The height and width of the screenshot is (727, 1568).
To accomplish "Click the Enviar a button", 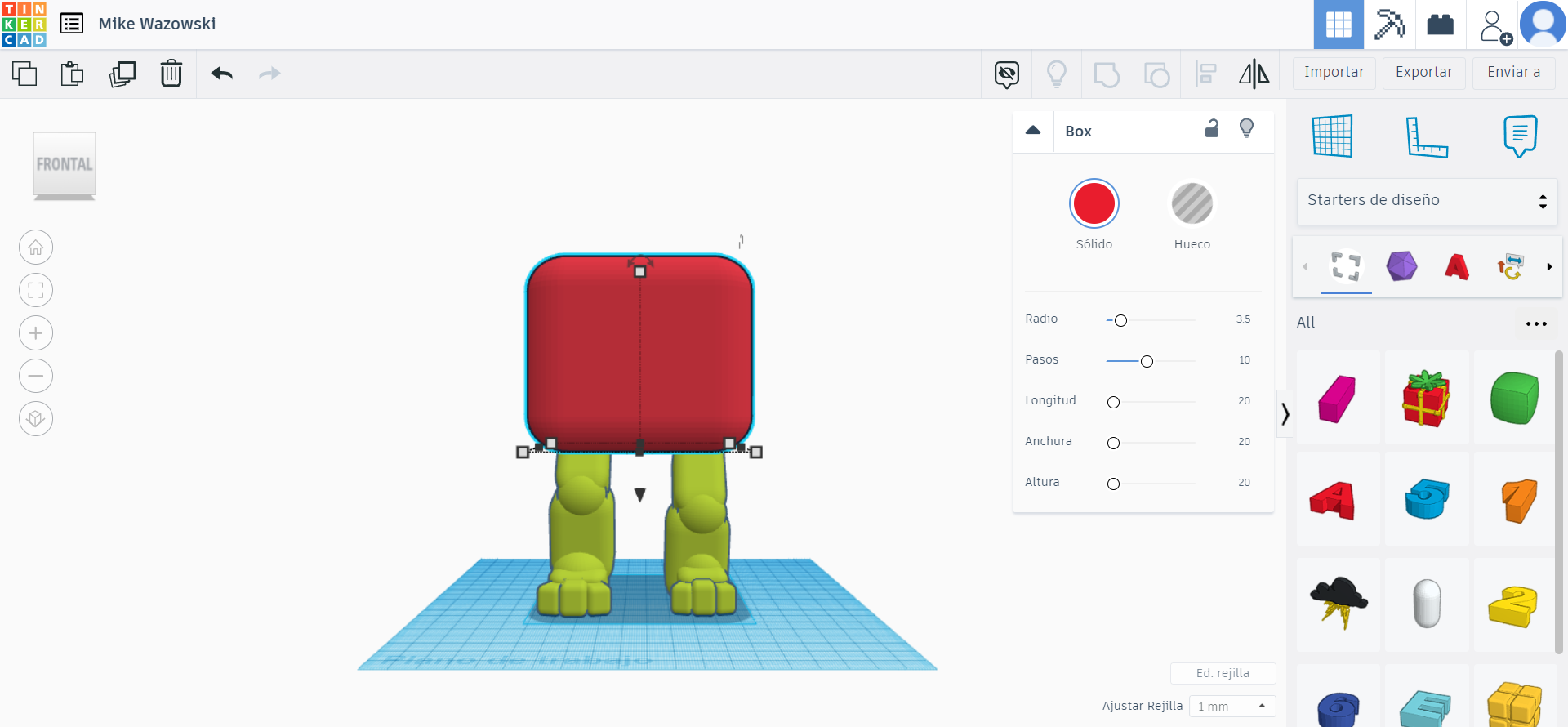I will (x=1514, y=72).
